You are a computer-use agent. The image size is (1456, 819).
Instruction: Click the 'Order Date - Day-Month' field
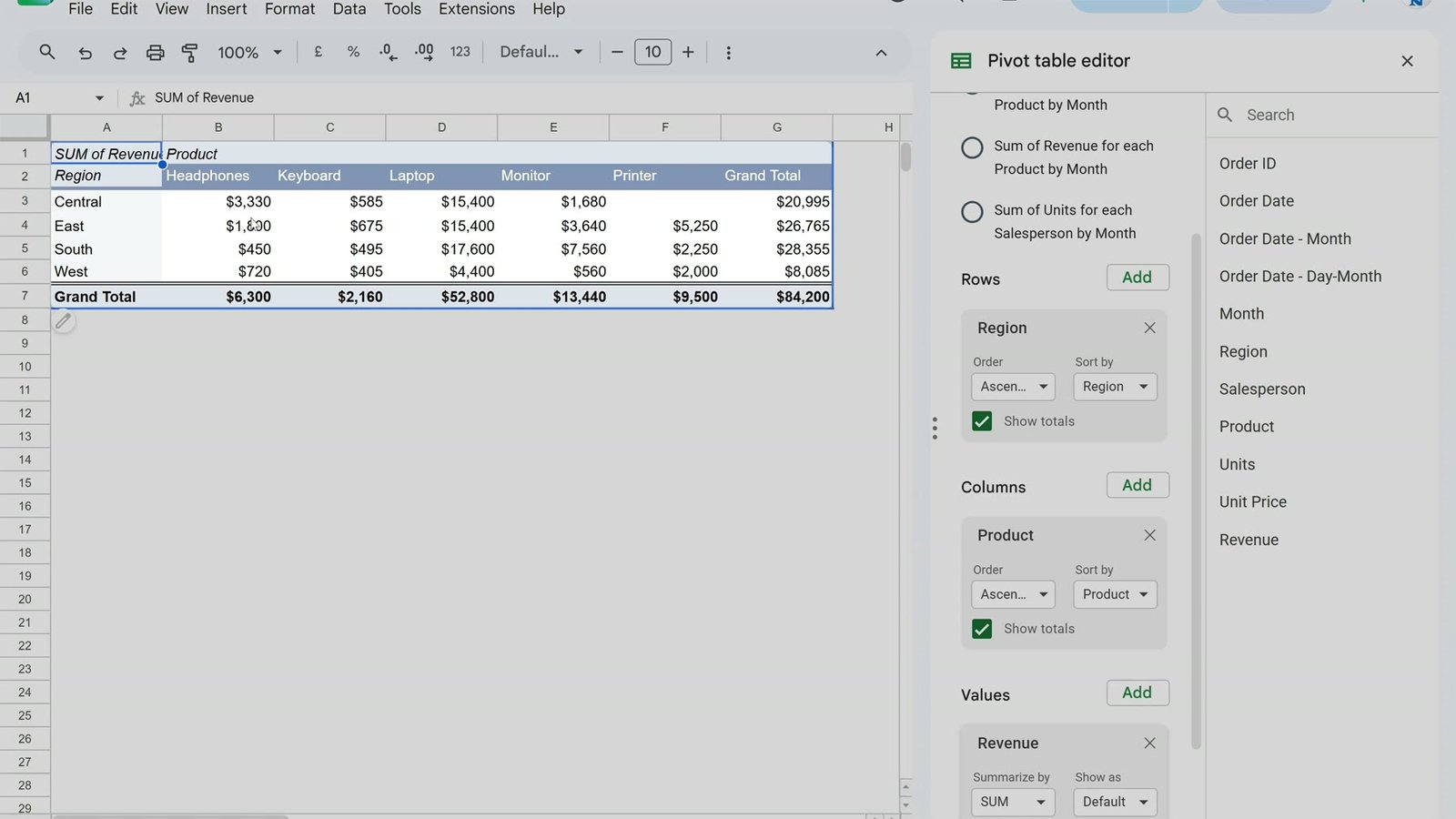[1300, 277]
